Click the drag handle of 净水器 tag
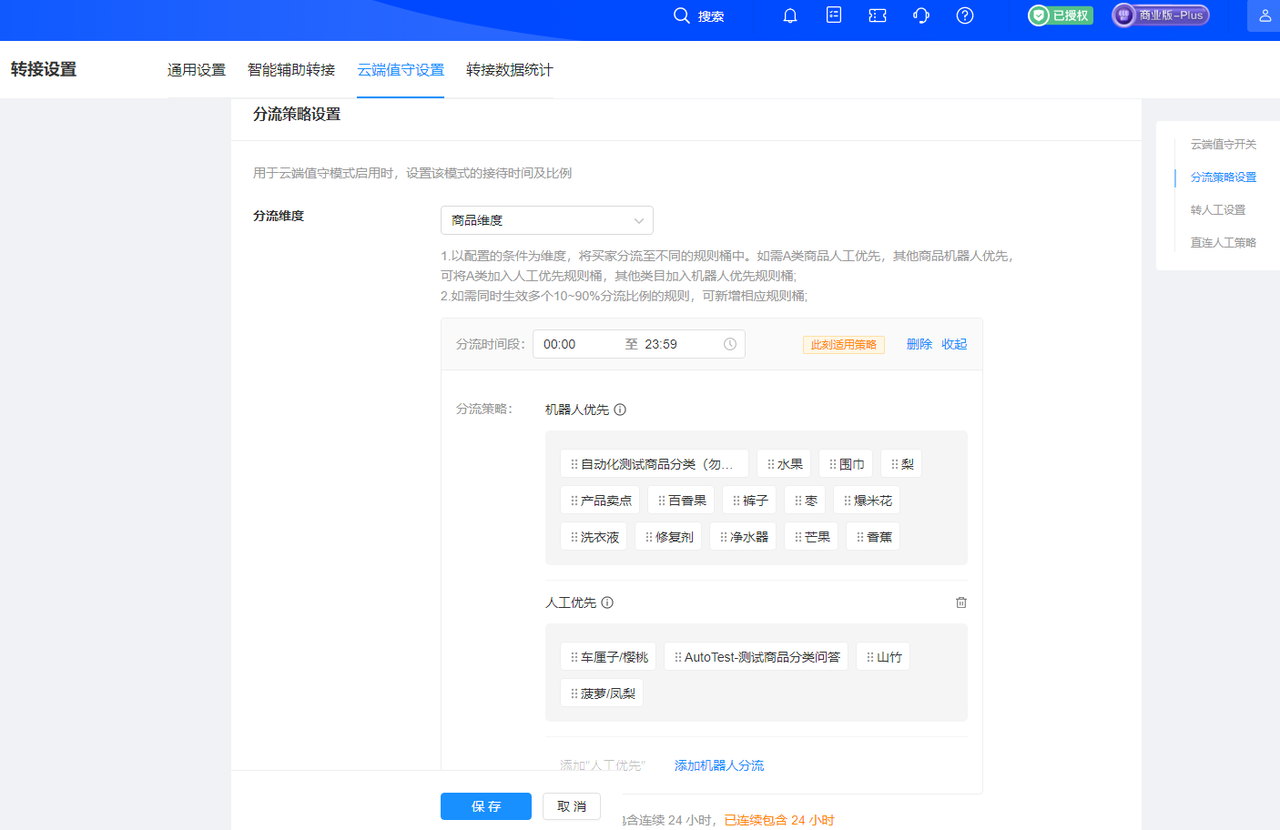 point(724,537)
